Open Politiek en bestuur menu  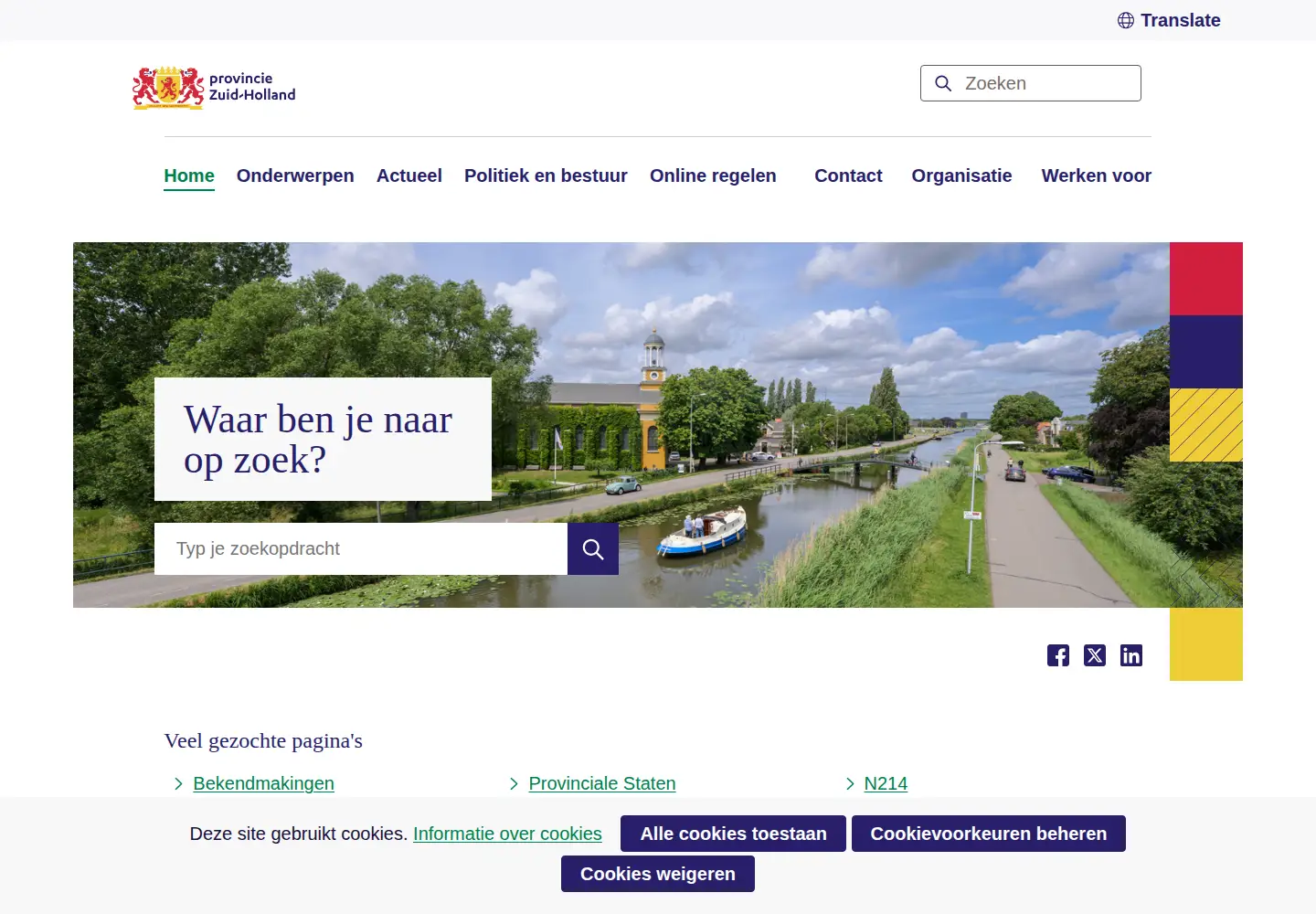click(546, 175)
